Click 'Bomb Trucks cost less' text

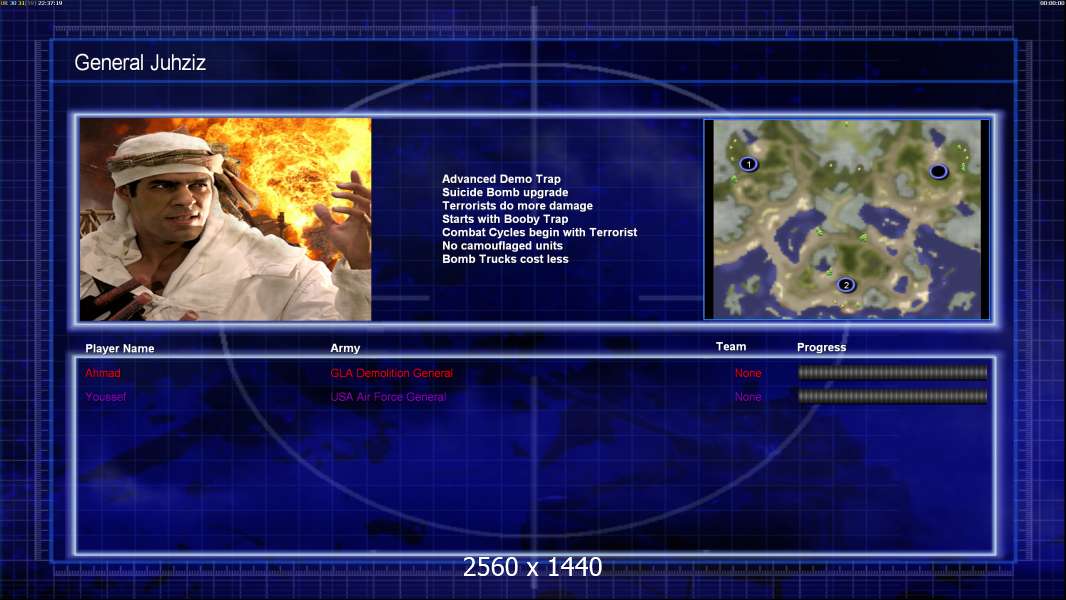coord(505,259)
